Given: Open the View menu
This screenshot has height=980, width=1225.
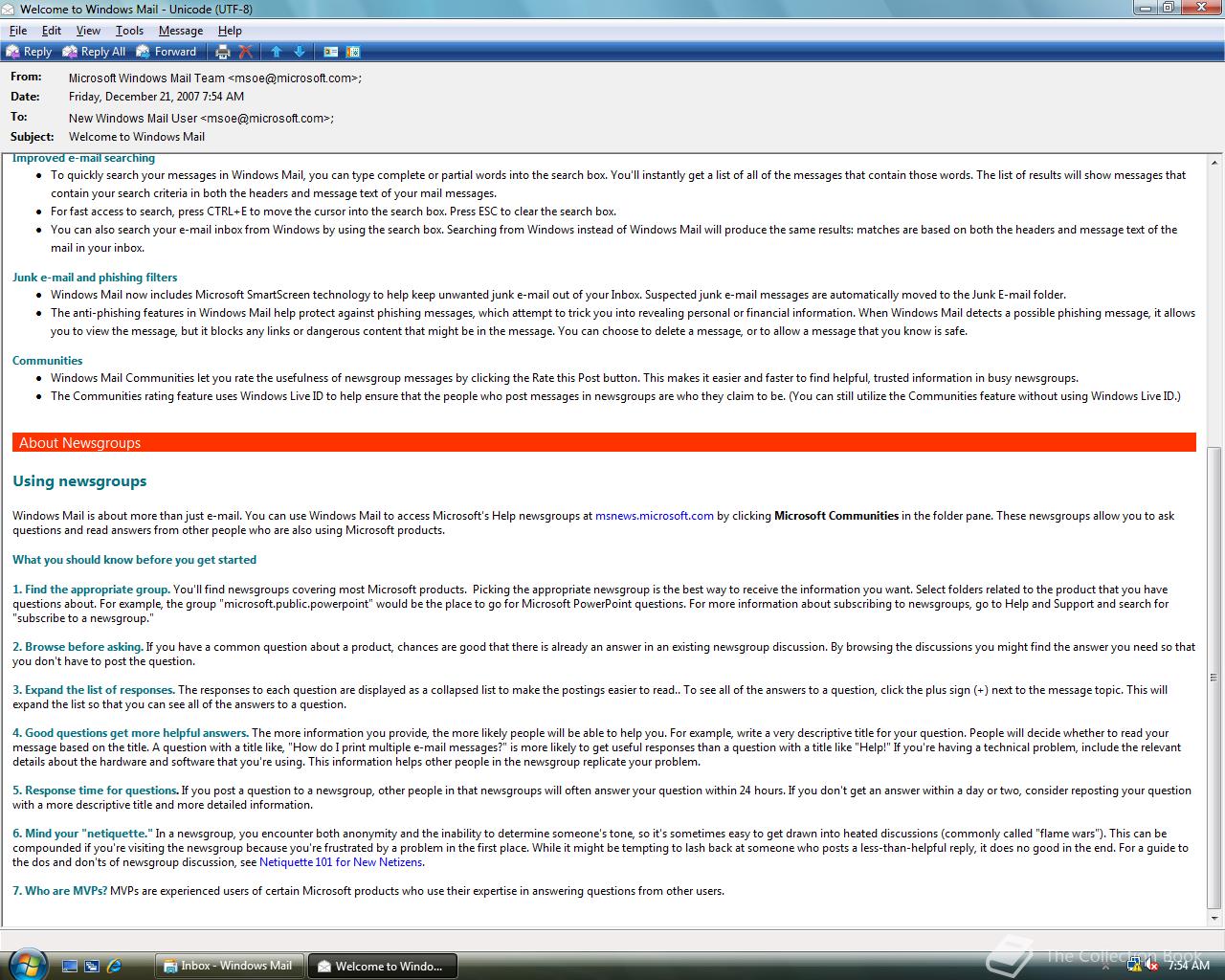Looking at the screenshot, I should [88, 31].
